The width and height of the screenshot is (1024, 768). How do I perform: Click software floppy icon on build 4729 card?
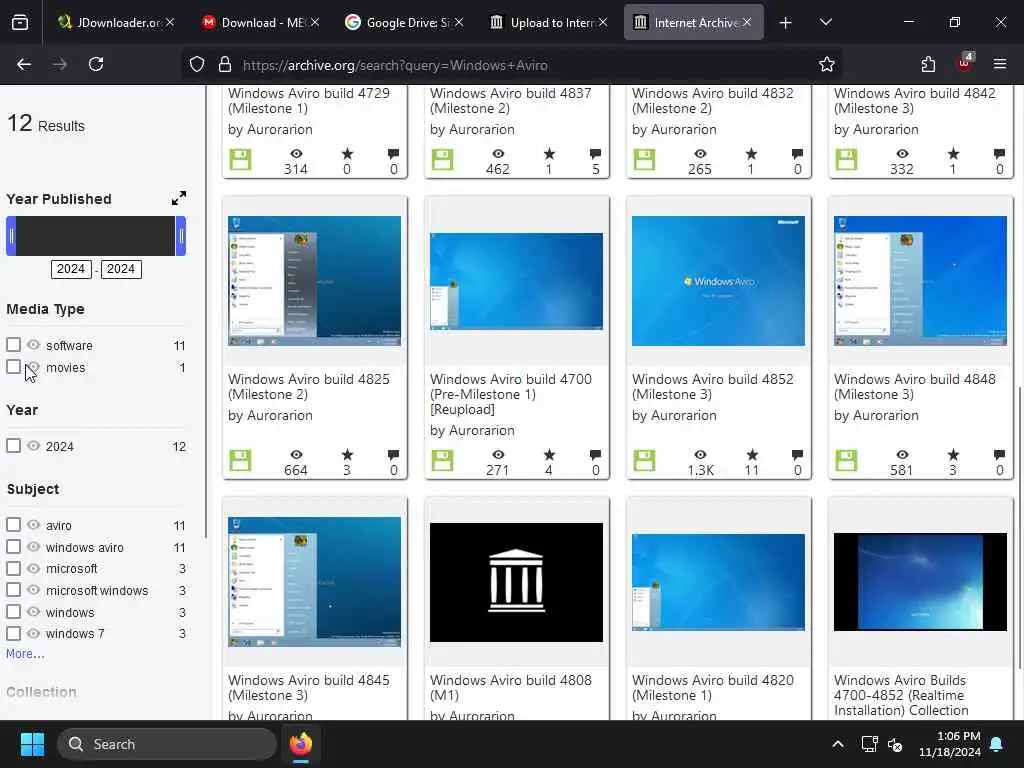pos(240,160)
